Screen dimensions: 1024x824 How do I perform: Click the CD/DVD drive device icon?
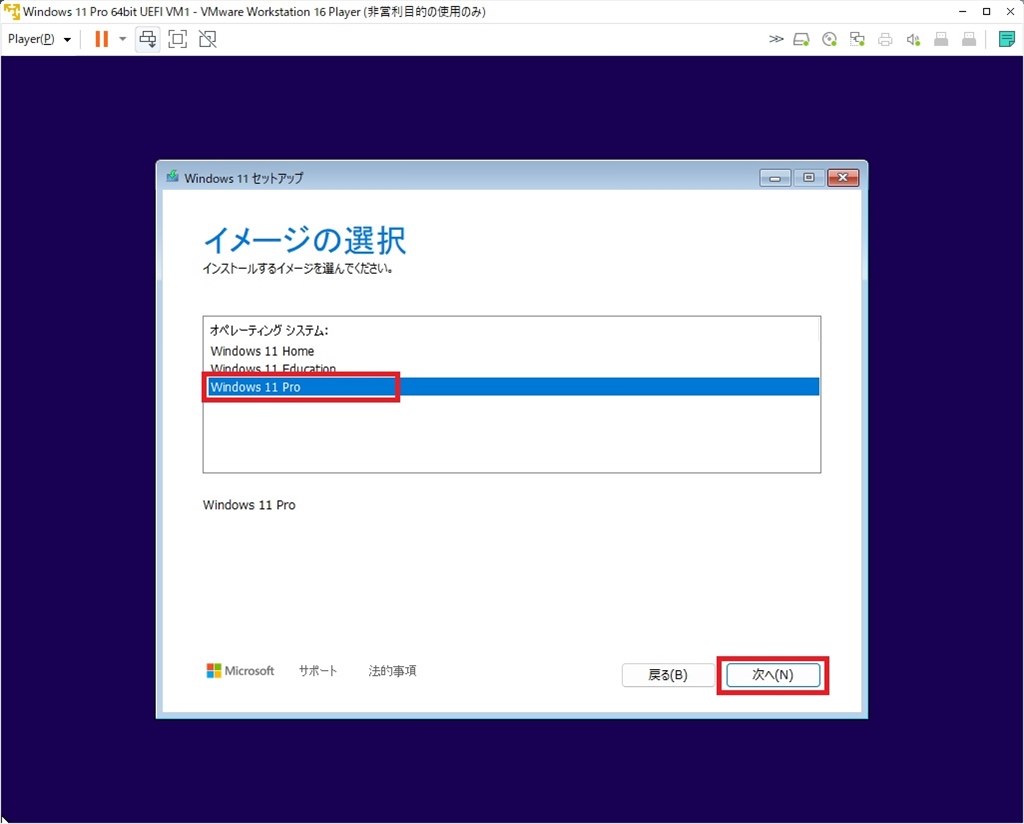click(x=829, y=40)
